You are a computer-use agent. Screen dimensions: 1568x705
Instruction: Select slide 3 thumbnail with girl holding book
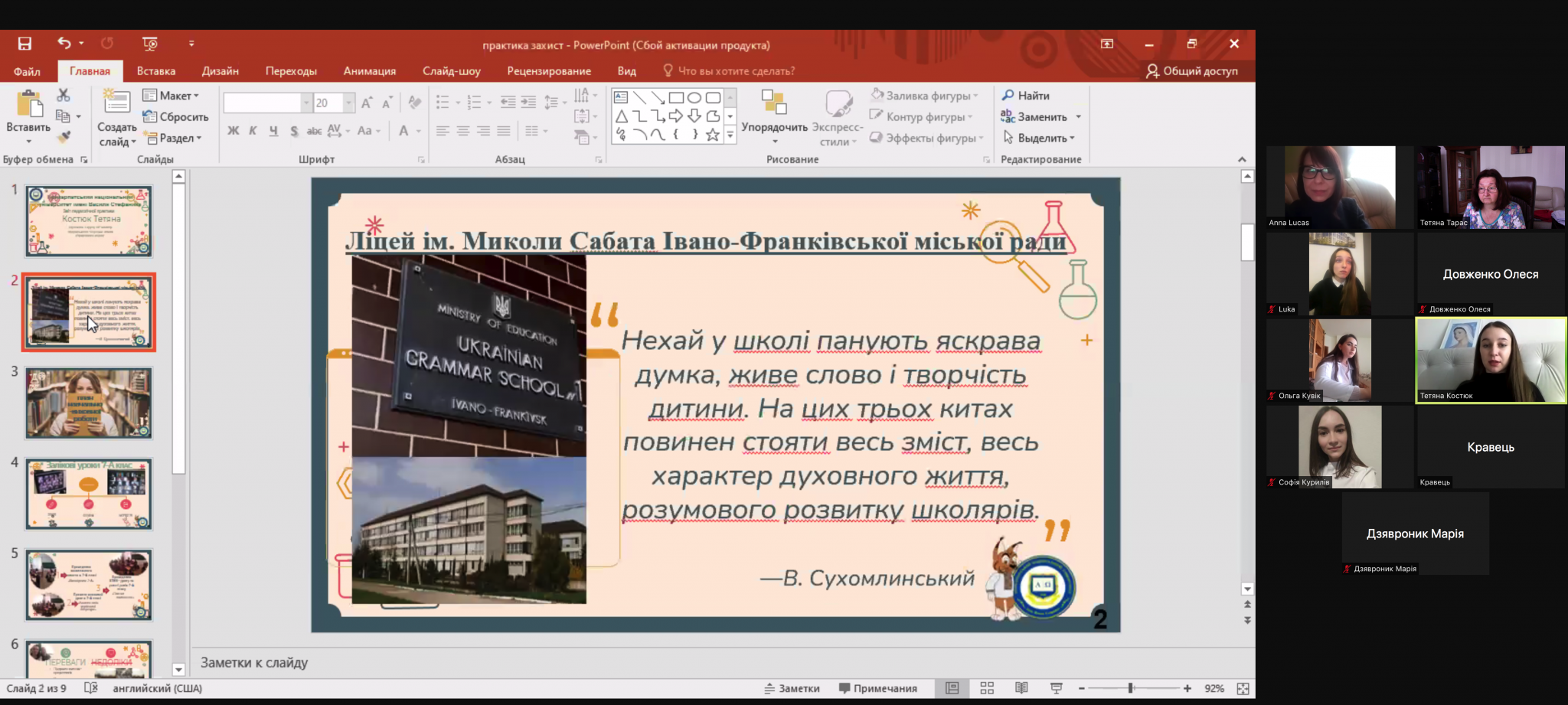point(89,403)
